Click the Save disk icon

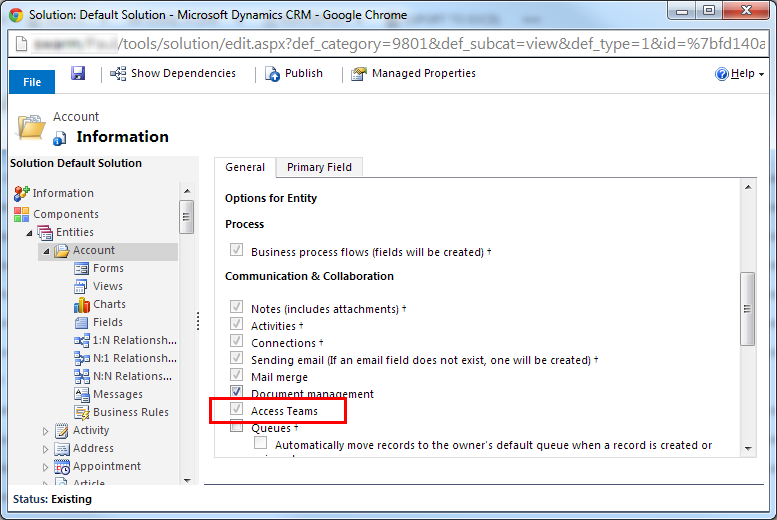78,73
